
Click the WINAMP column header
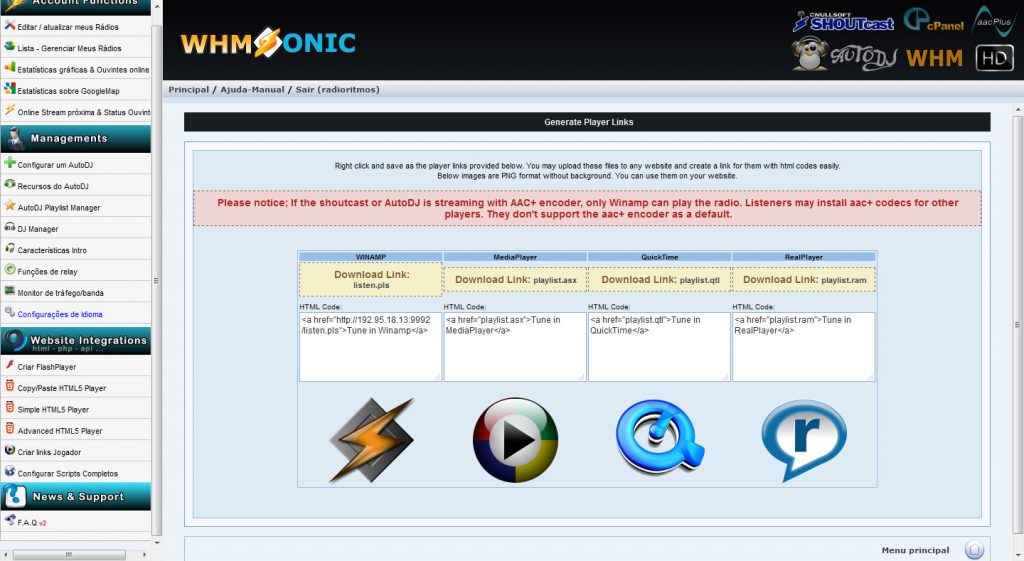371,257
